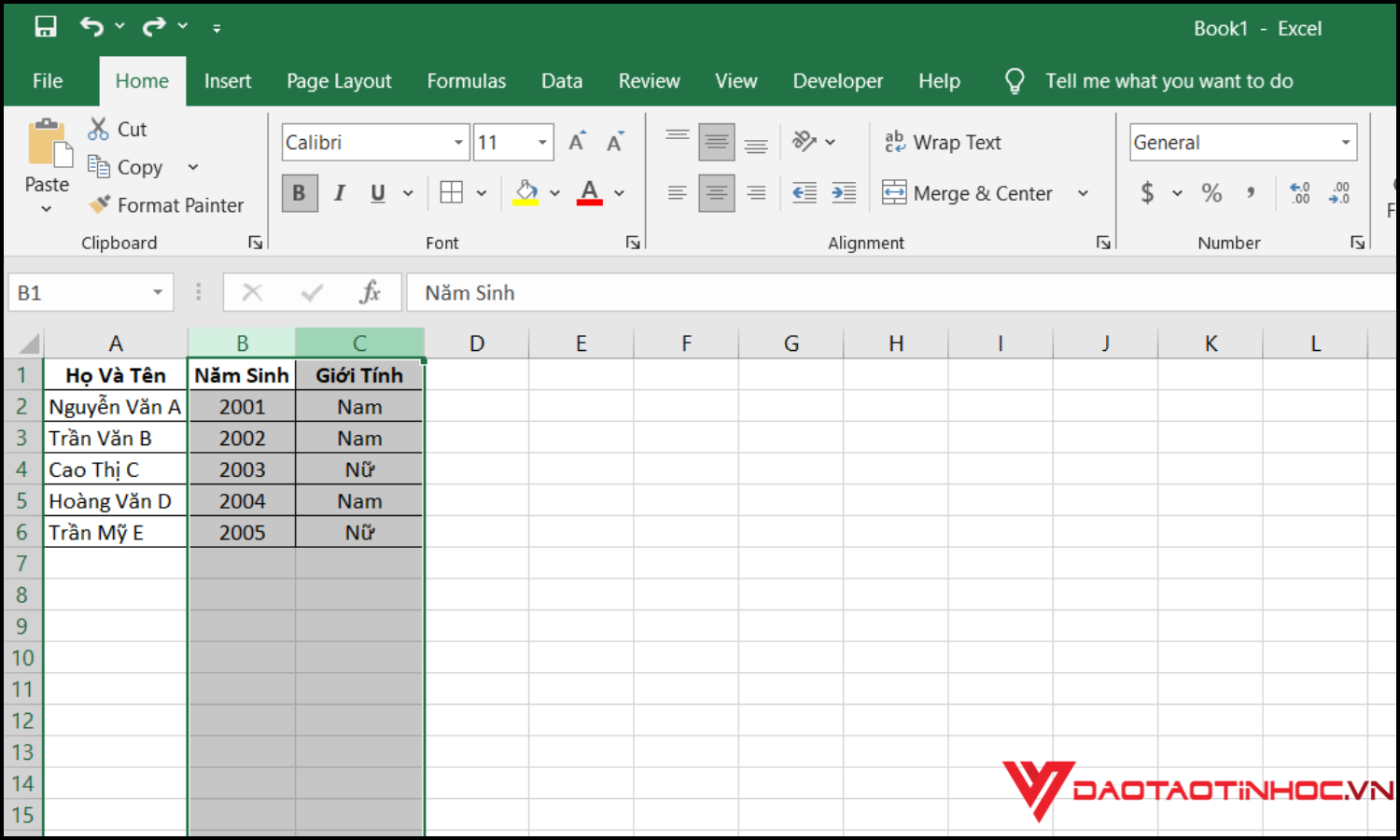Switch to the Formulas ribbon tab
Image resolution: width=1400 pixels, height=840 pixels.
[466, 81]
